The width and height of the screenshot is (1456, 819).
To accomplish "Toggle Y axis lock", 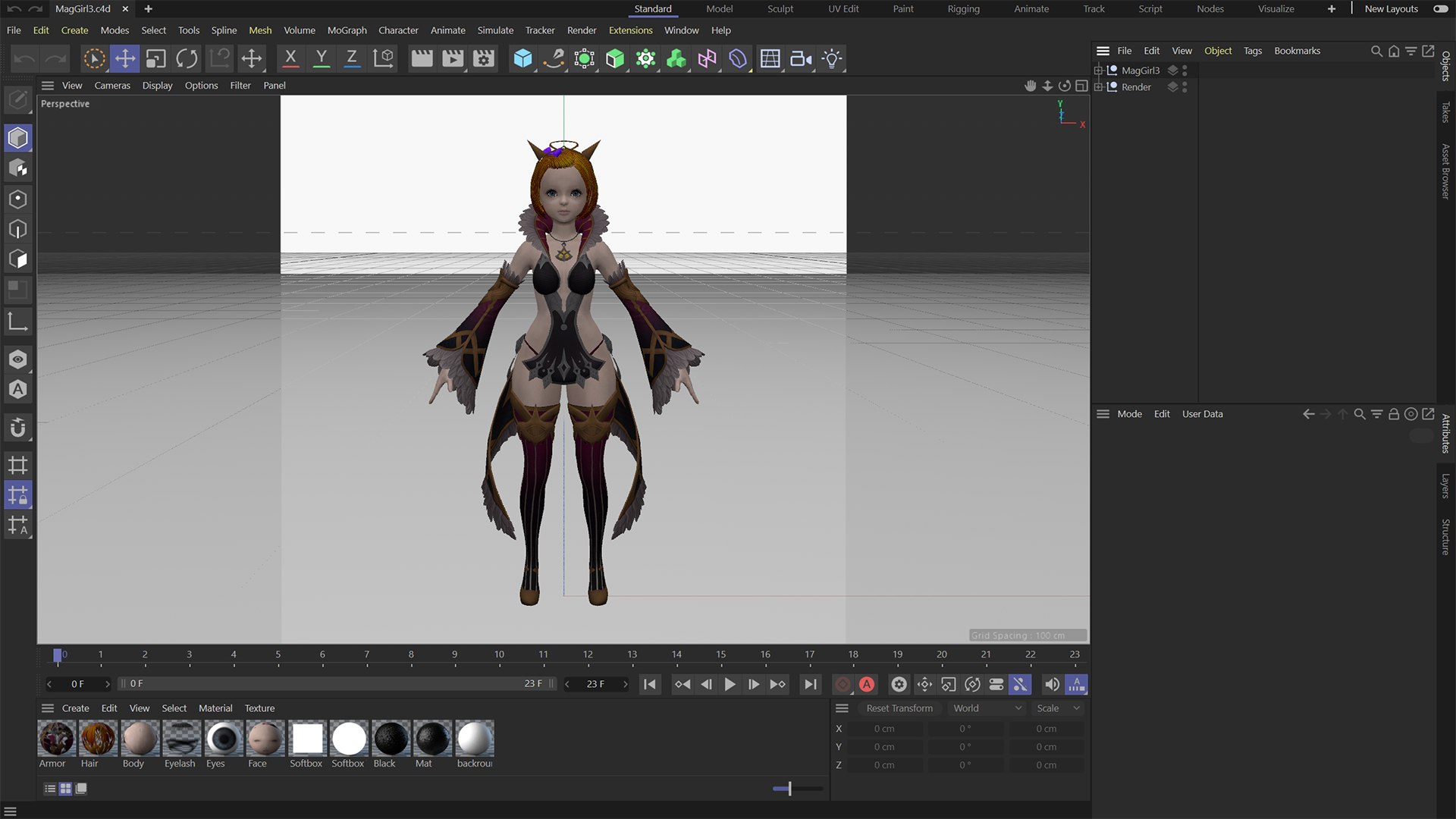I will point(322,58).
